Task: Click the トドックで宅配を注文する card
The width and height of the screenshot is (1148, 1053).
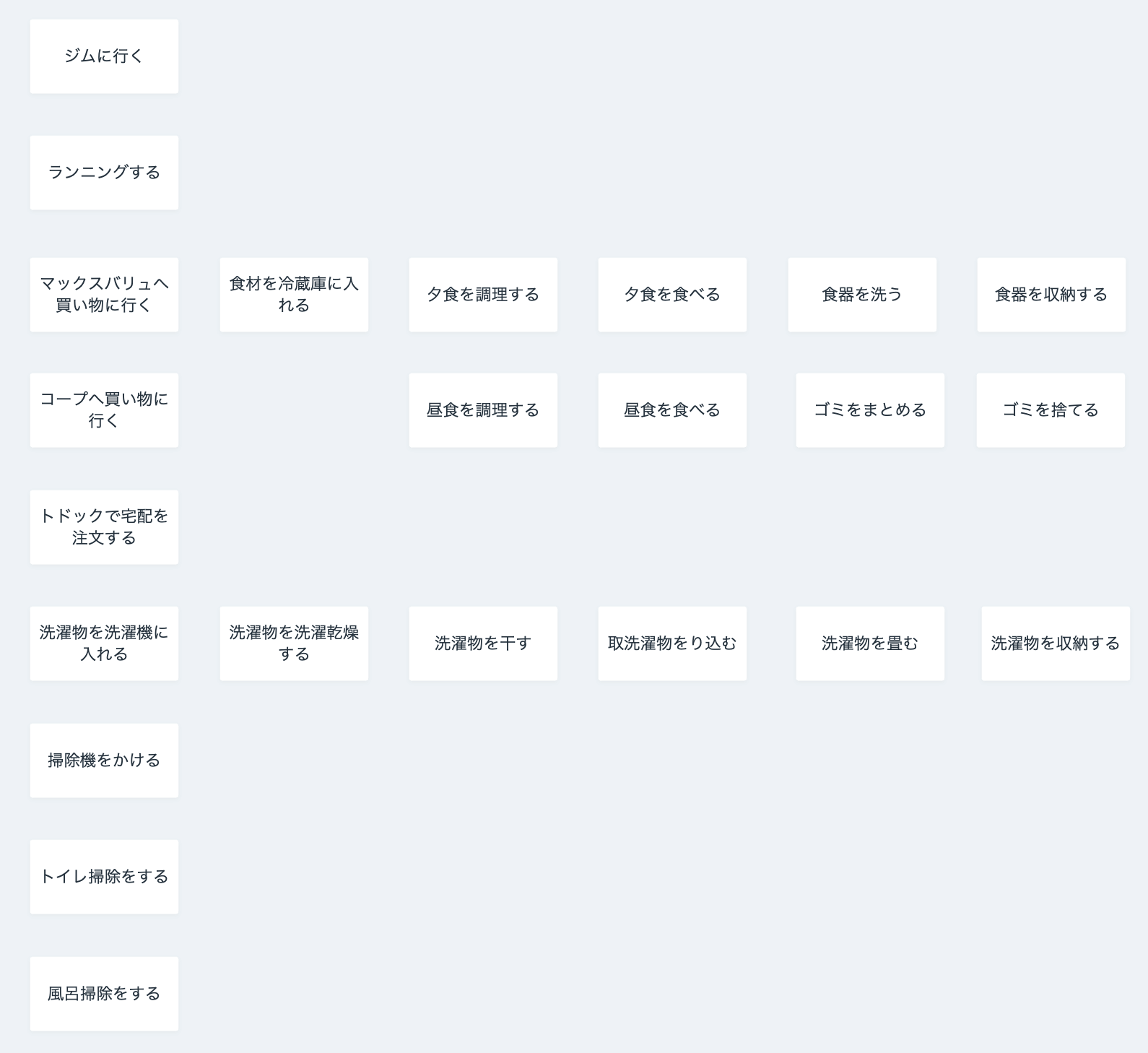Action: (104, 527)
